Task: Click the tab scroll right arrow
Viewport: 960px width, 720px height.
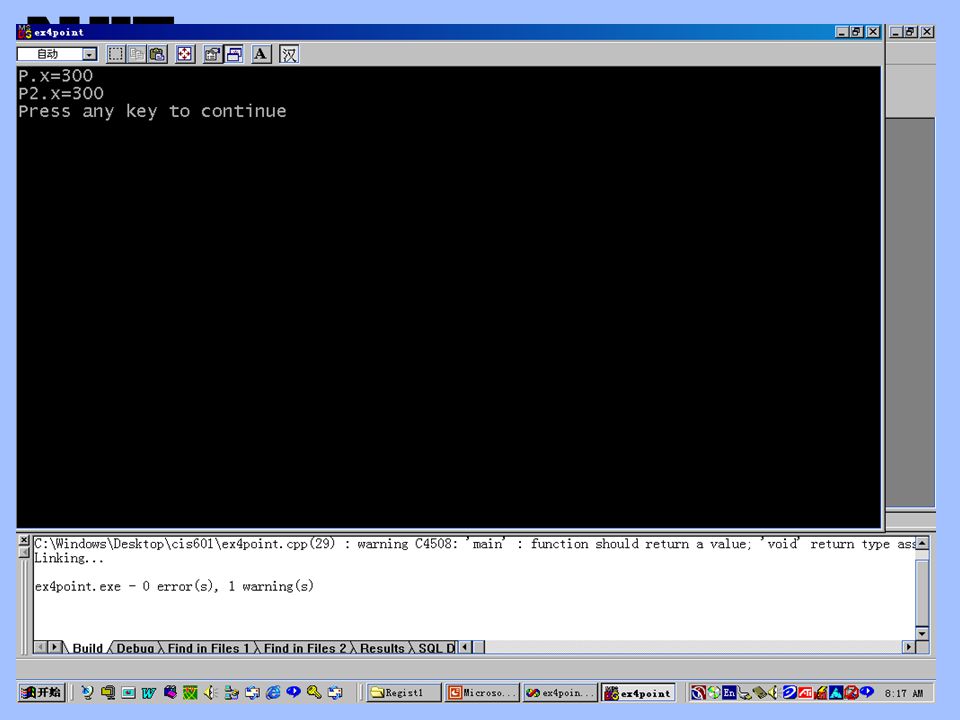Action: [54, 647]
